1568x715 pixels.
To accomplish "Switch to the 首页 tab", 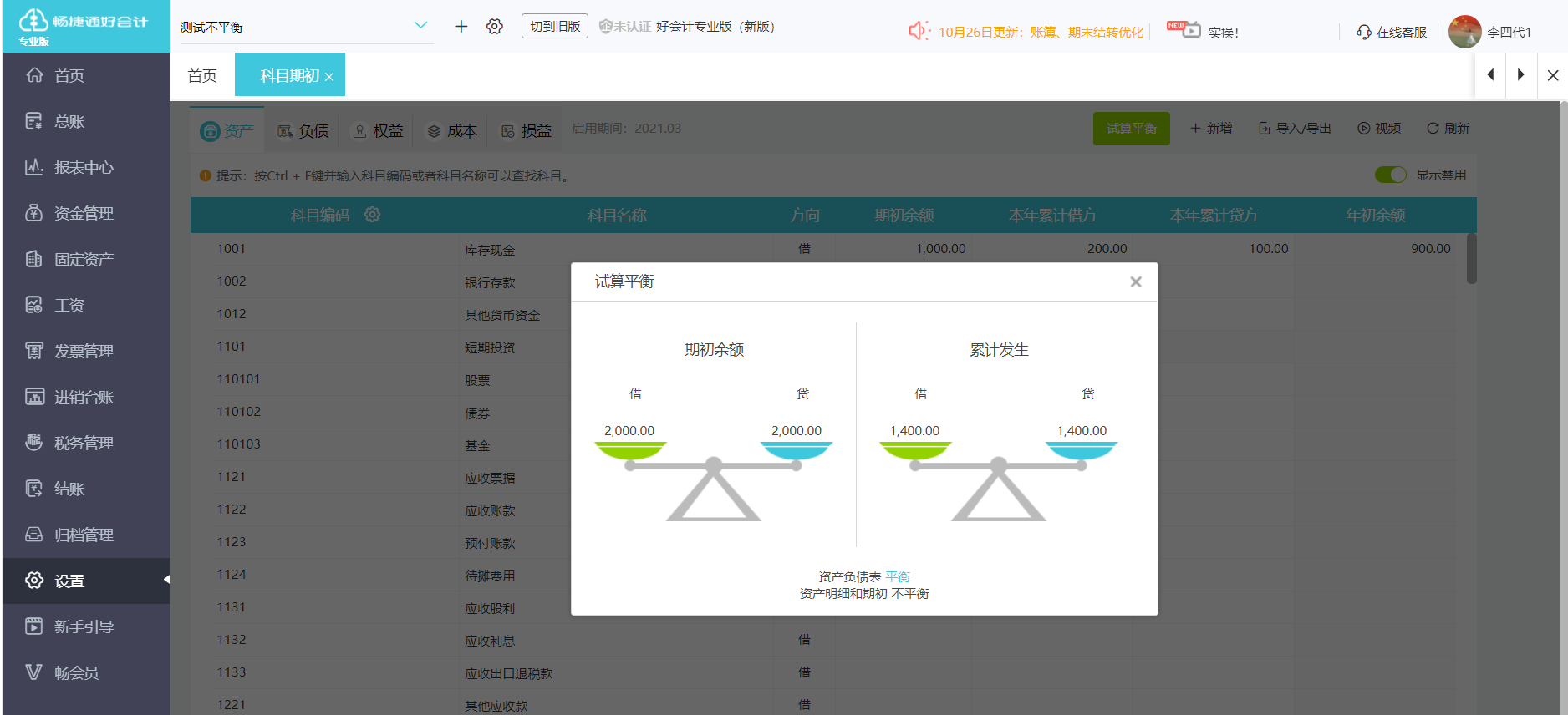I will [x=202, y=76].
